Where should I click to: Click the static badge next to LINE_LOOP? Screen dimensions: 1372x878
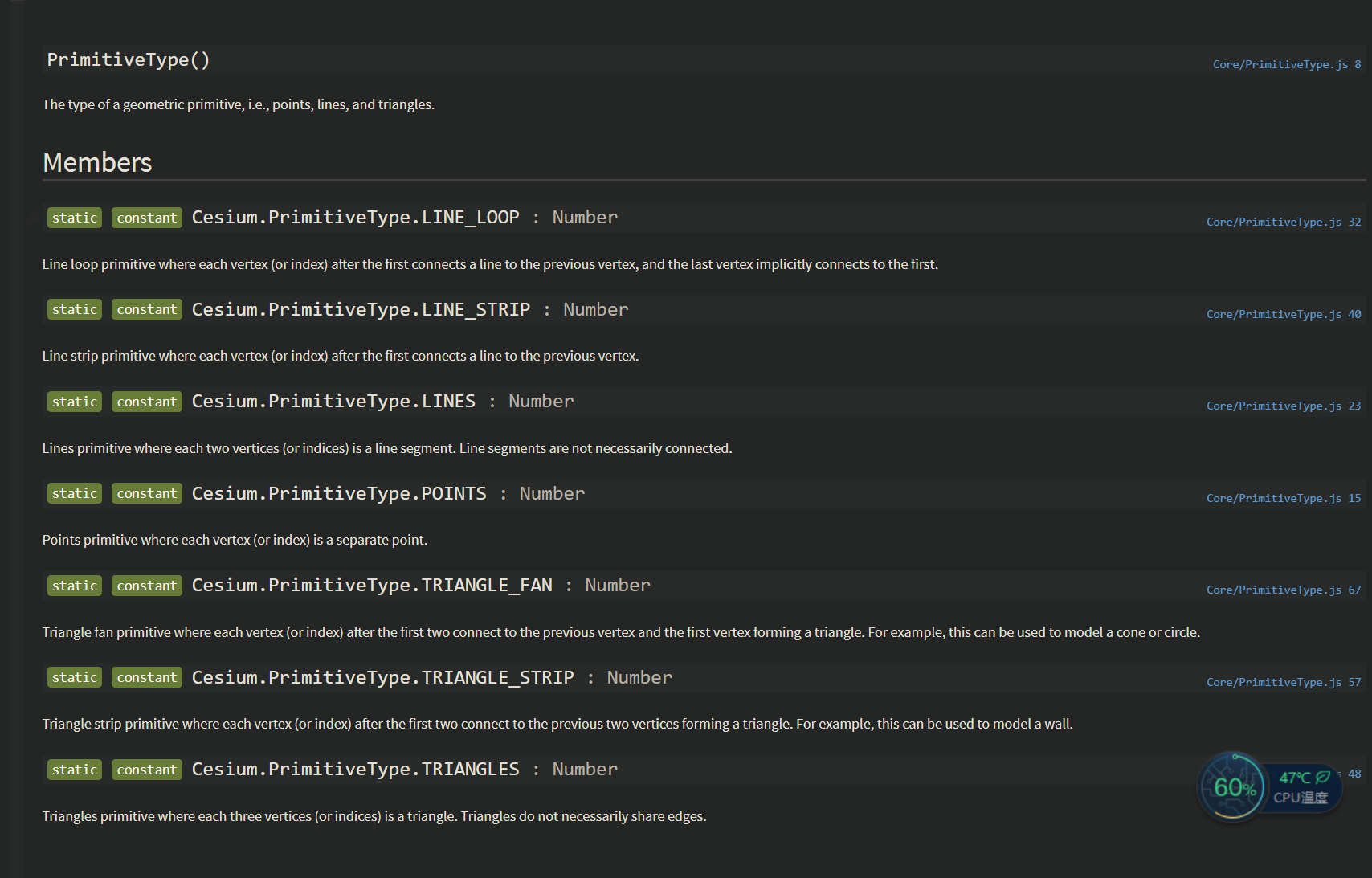[75, 218]
